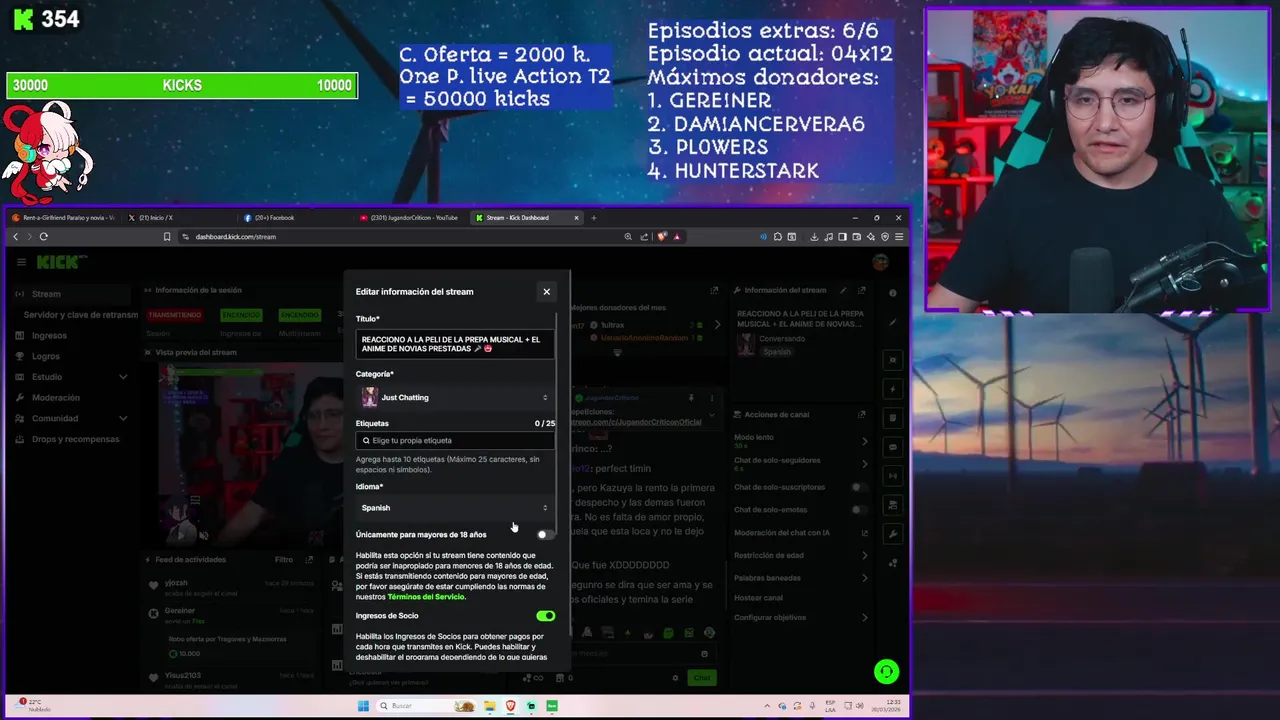The height and width of the screenshot is (720, 1280).
Task: Open Logros in the sidebar
Action: tap(46, 356)
